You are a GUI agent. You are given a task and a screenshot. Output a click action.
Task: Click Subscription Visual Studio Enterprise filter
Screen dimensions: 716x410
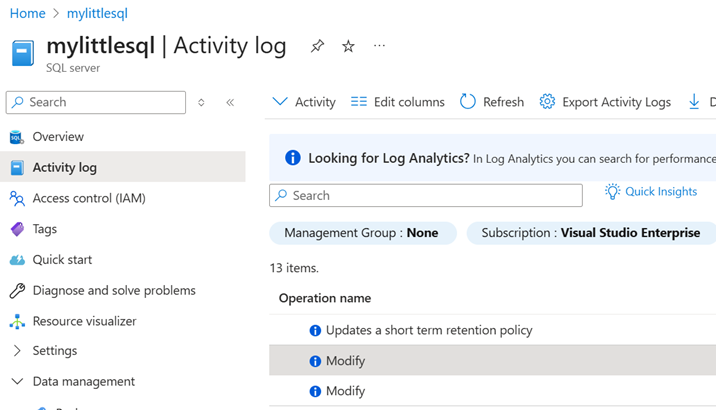click(591, 233)
